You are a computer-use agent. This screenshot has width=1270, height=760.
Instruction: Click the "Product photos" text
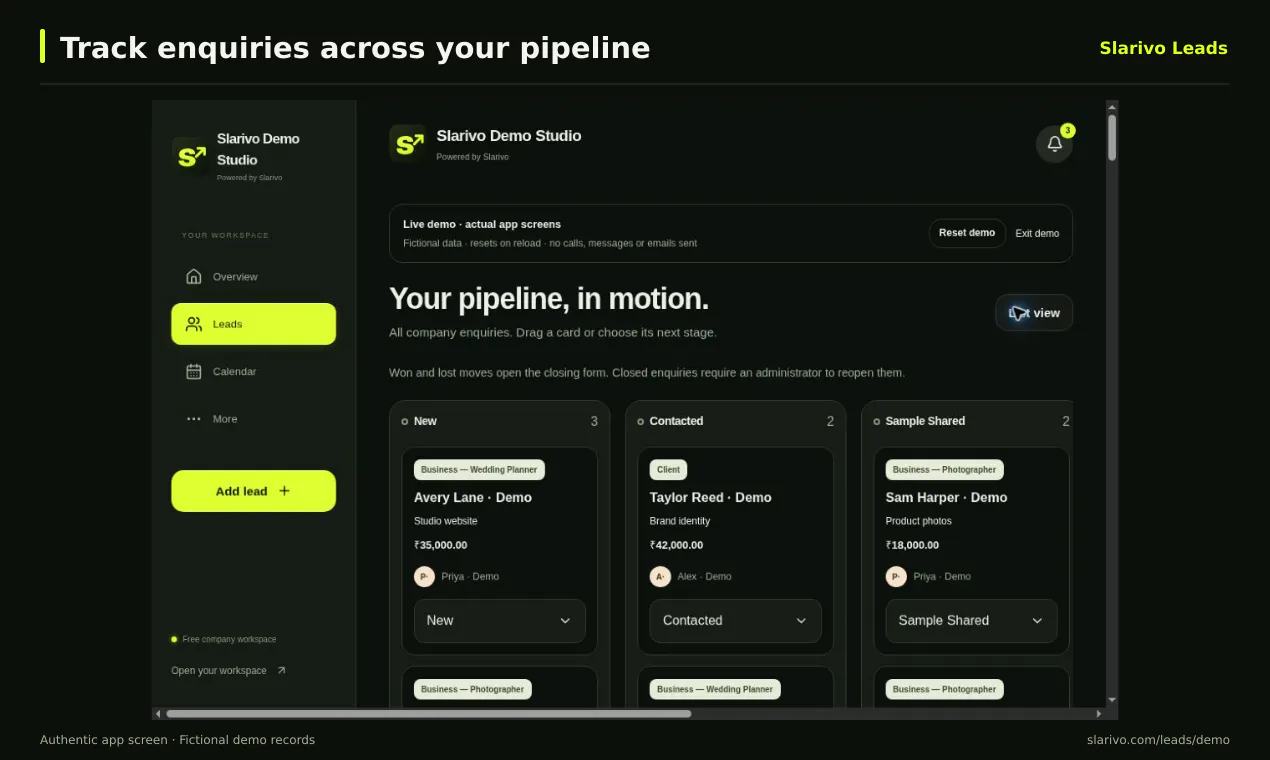(919, 521)
